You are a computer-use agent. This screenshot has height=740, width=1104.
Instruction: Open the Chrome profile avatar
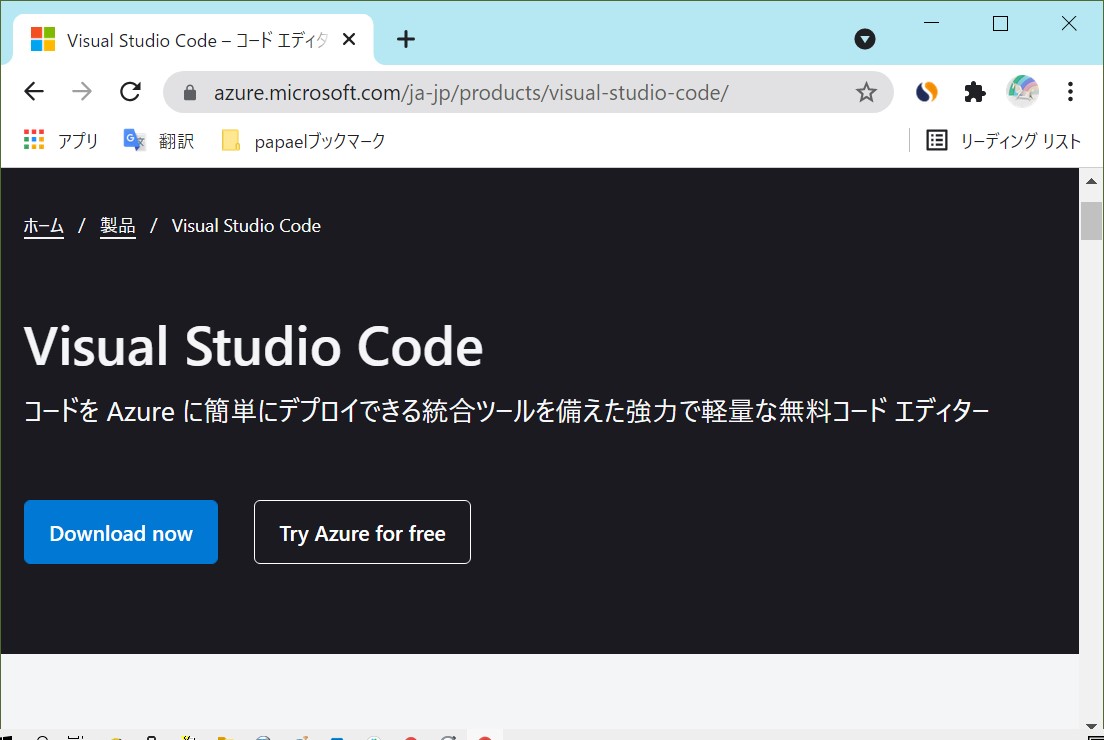click(x=1022, y=92)
